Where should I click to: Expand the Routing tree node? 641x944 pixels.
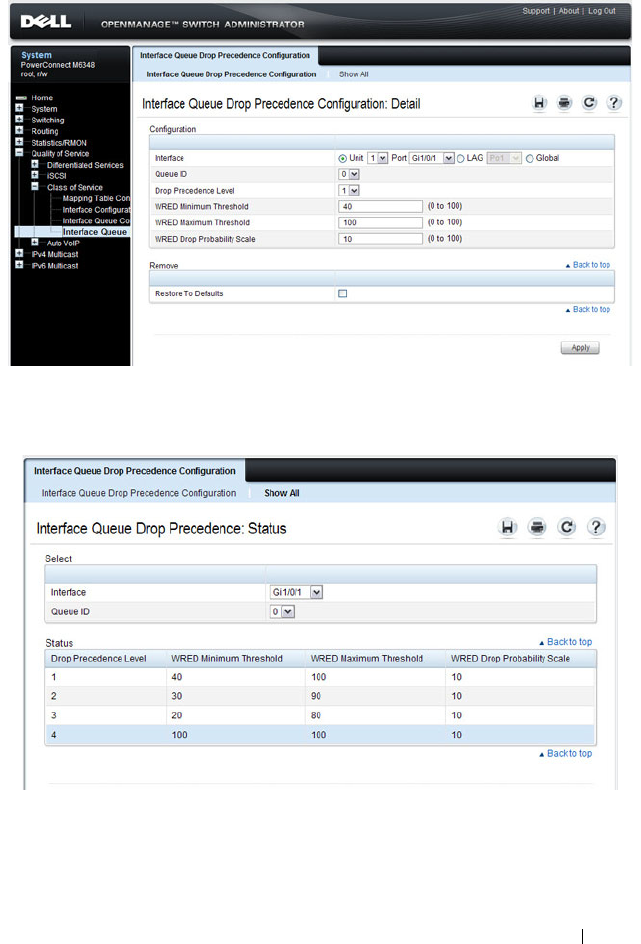click(x=19, y=130)
